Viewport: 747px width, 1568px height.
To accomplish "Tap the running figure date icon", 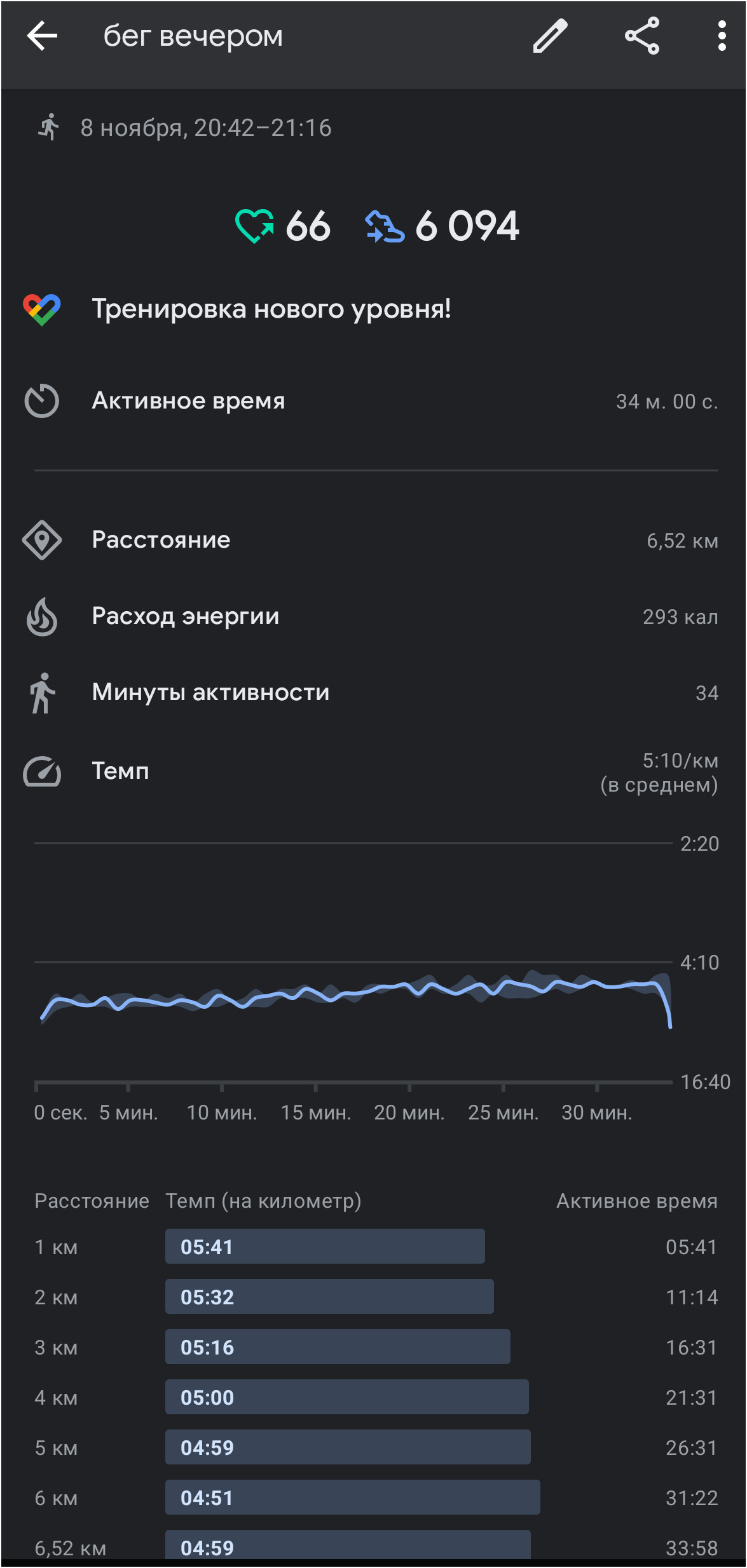I will pos(48,127).
